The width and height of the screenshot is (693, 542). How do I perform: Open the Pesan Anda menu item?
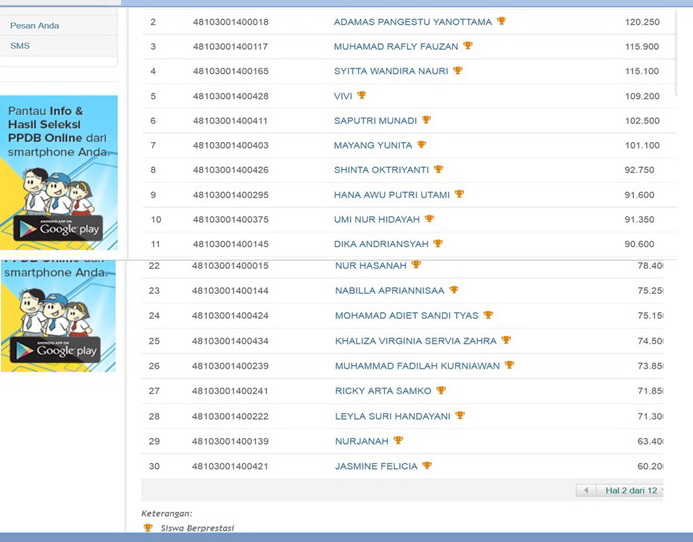35,25
